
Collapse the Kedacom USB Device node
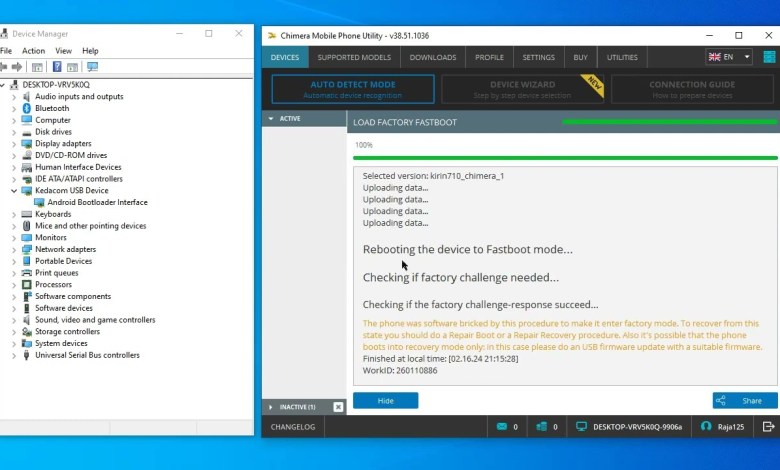[14, 190]
